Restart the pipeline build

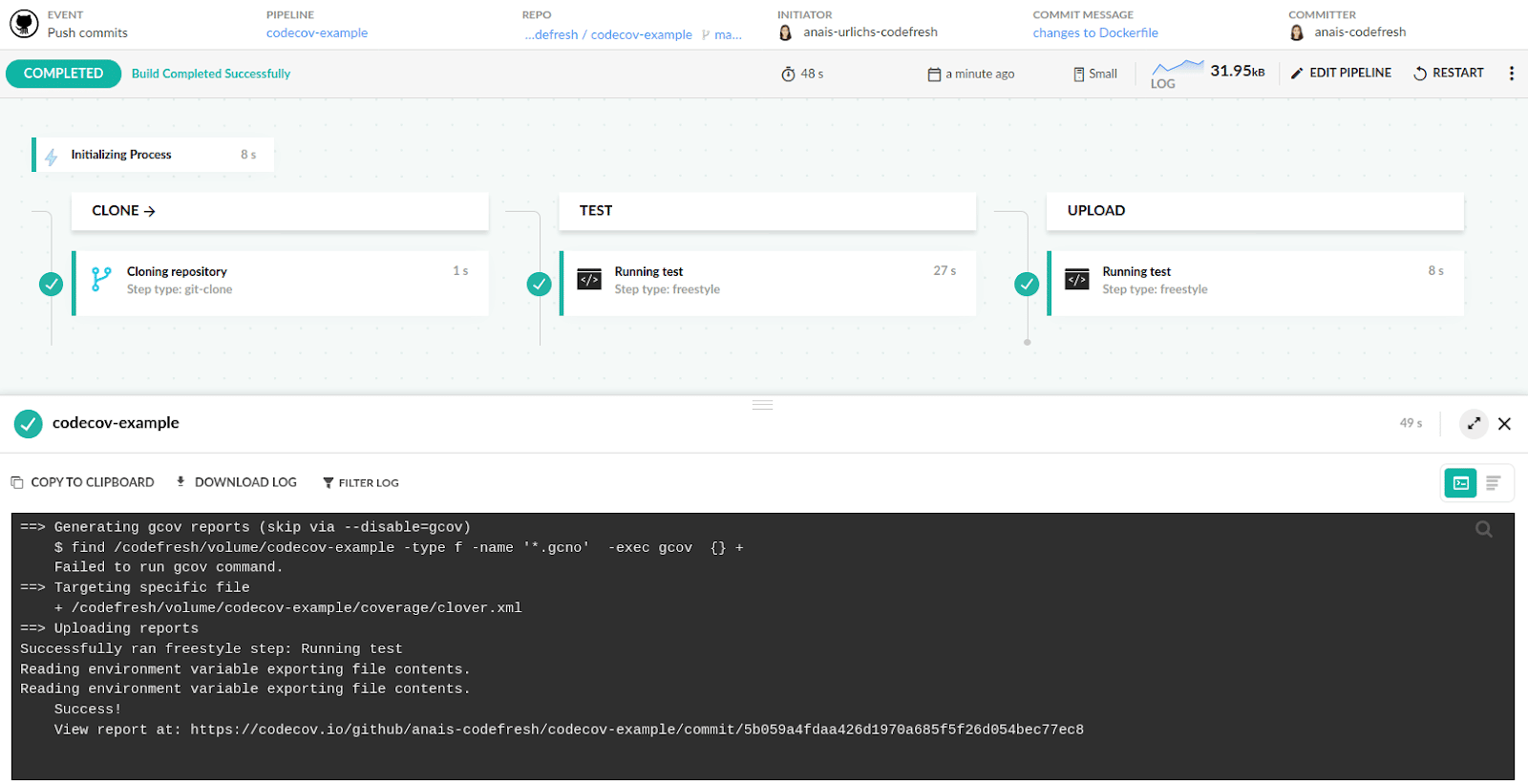coord(1448,74)
